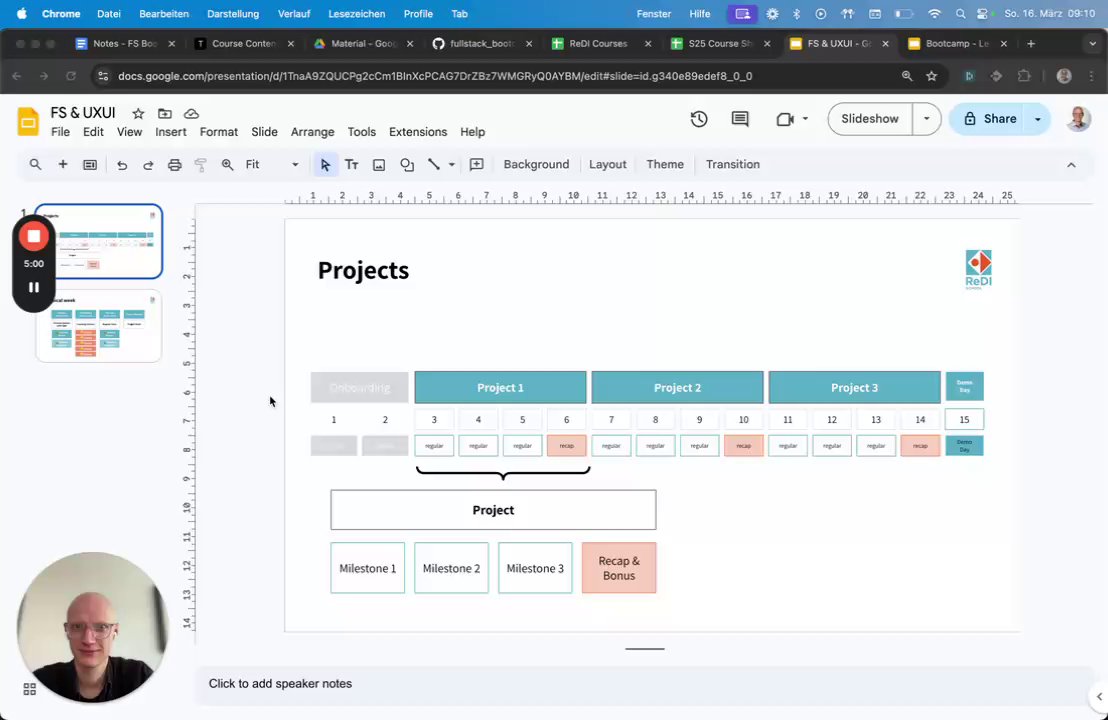Bookmark this page with star icon

(931, 76)
